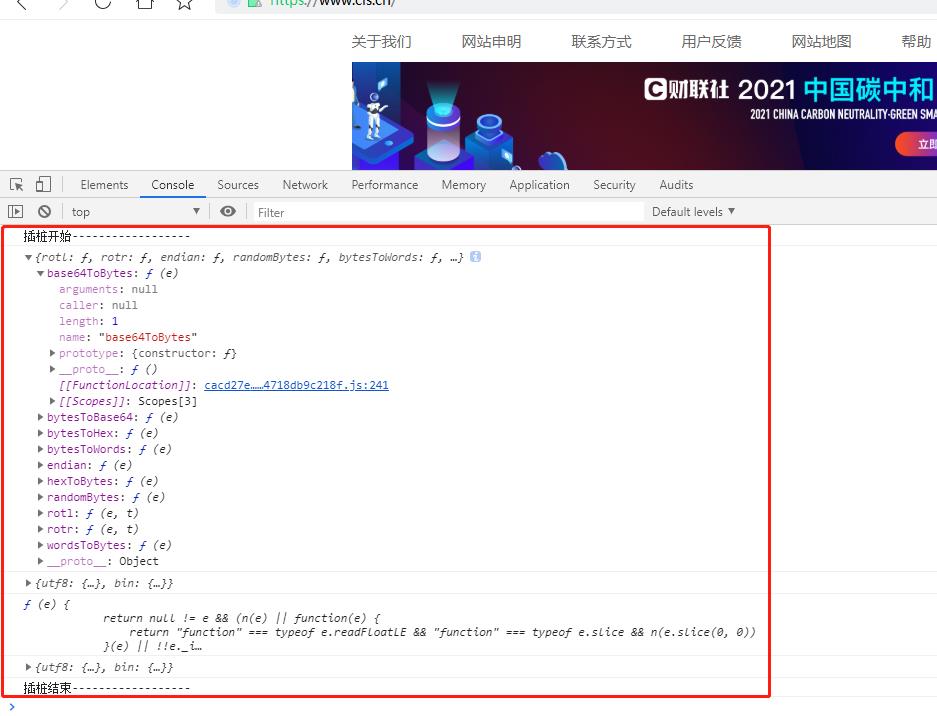937x716 pixels.
Task: Clear console with the ban icon
Action: (x=44, y=212)
